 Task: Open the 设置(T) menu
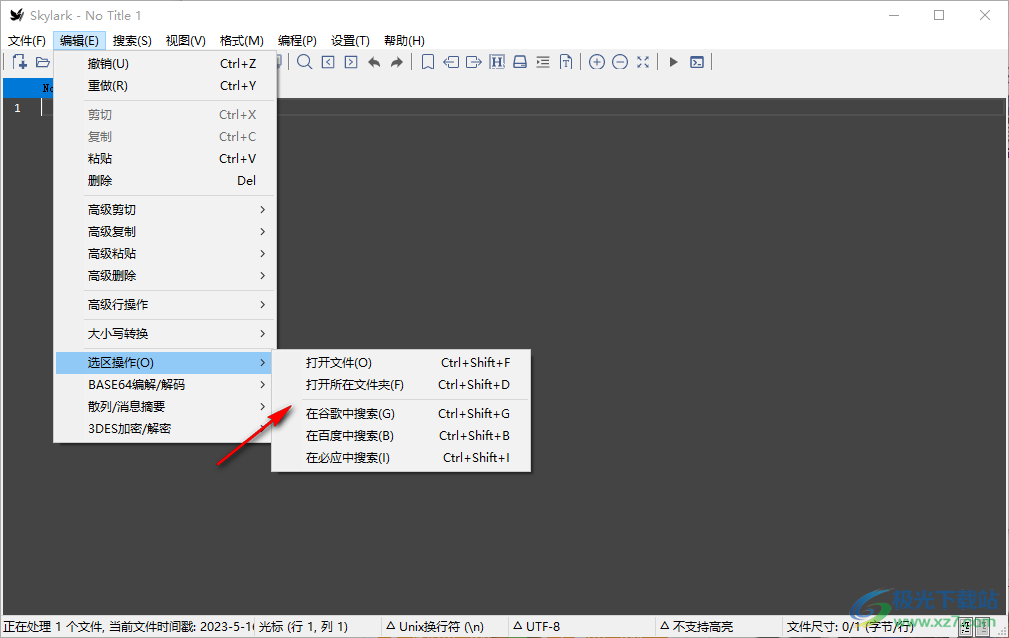[350, 41]
